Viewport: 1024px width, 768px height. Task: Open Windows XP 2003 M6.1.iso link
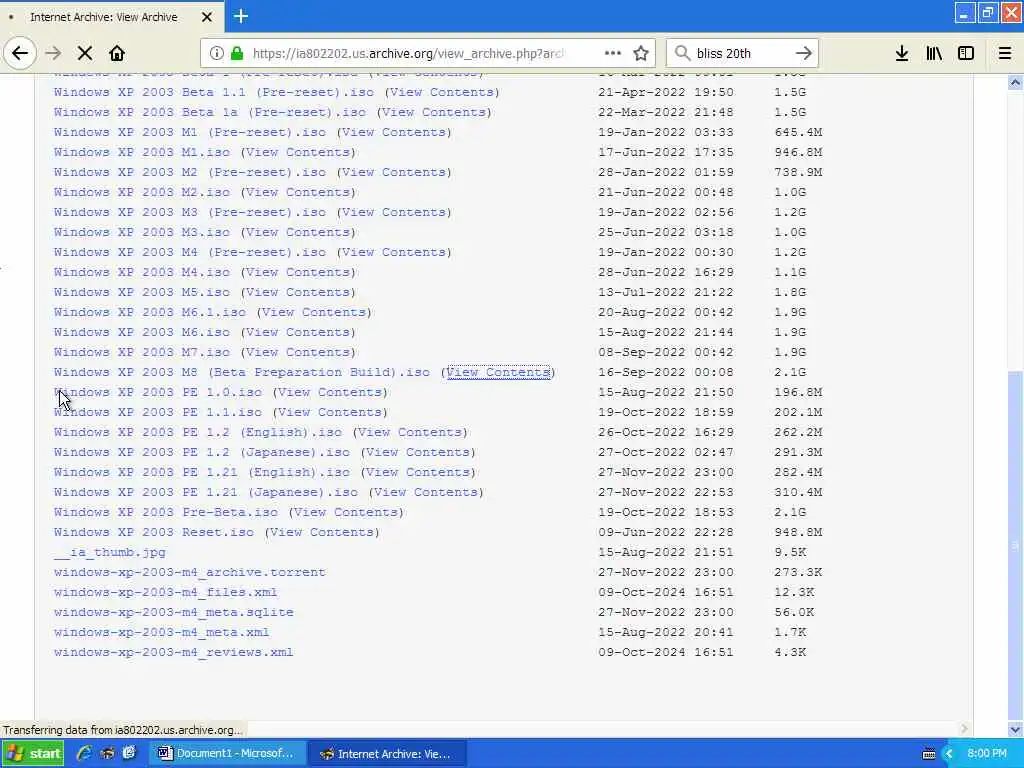(150, 312)
